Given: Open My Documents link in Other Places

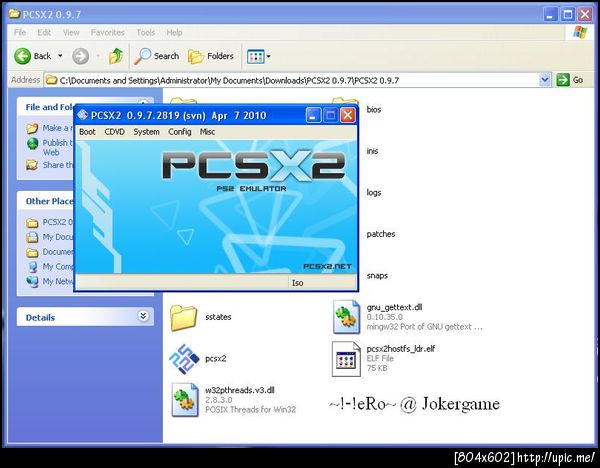Looking at the screenshot, I should pyautogui.click(x=57, y=237).
